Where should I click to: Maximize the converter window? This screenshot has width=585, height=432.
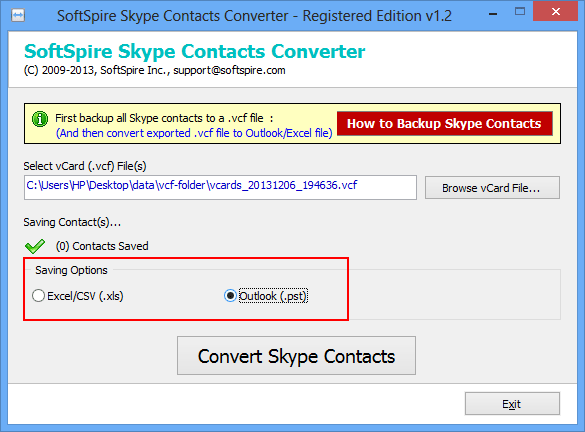(520, 12)
